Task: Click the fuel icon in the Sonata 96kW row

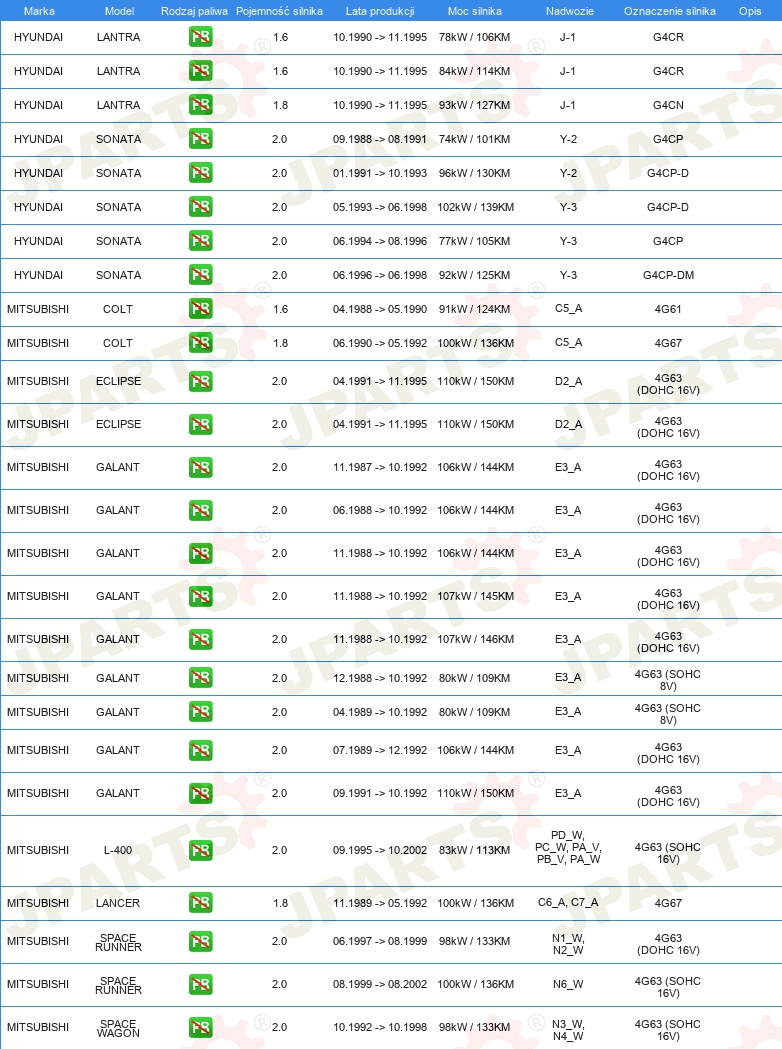Action: click(x=201, y=173)
